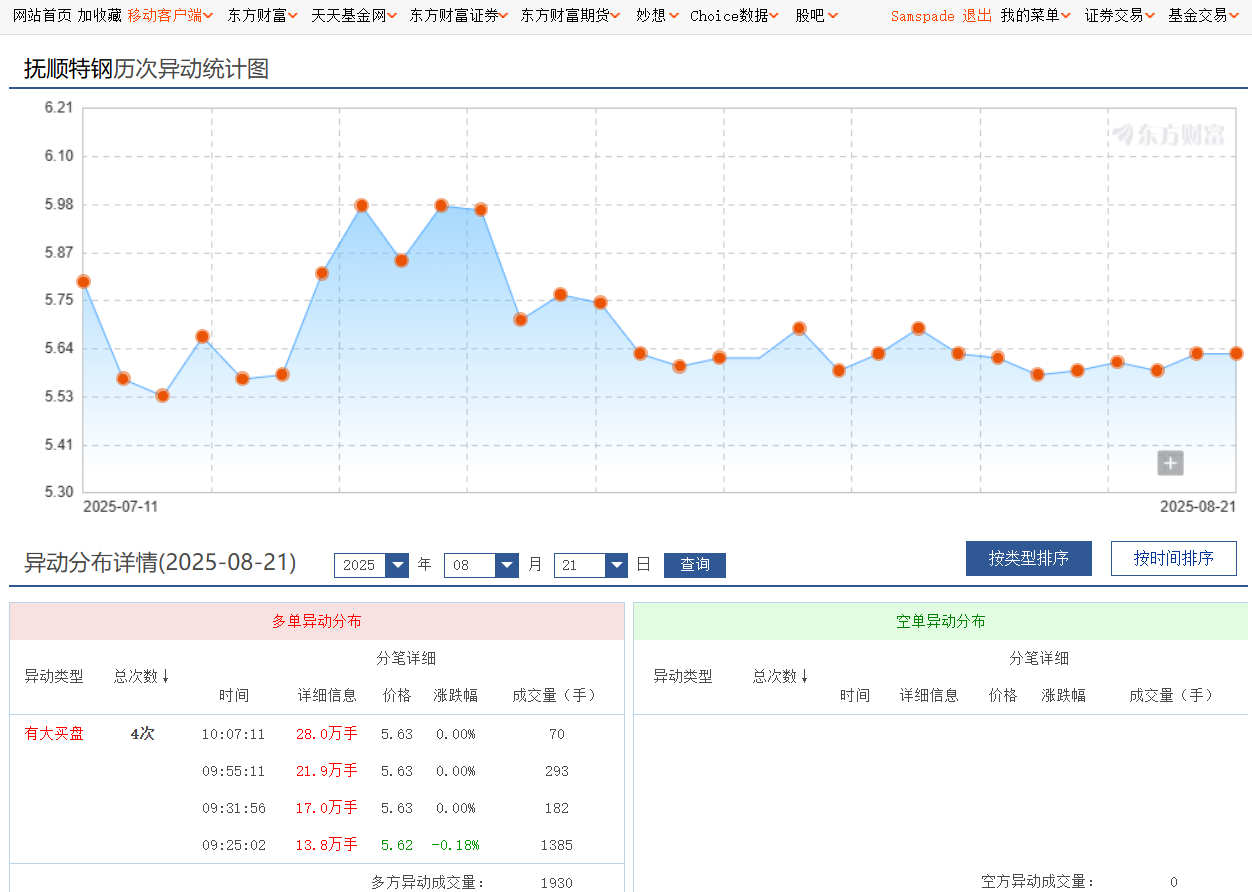Image resolution: width=1252 pixels, height=892 pixels.
Task: Click the 多单异动分布 header
Action: pos(317,621)
